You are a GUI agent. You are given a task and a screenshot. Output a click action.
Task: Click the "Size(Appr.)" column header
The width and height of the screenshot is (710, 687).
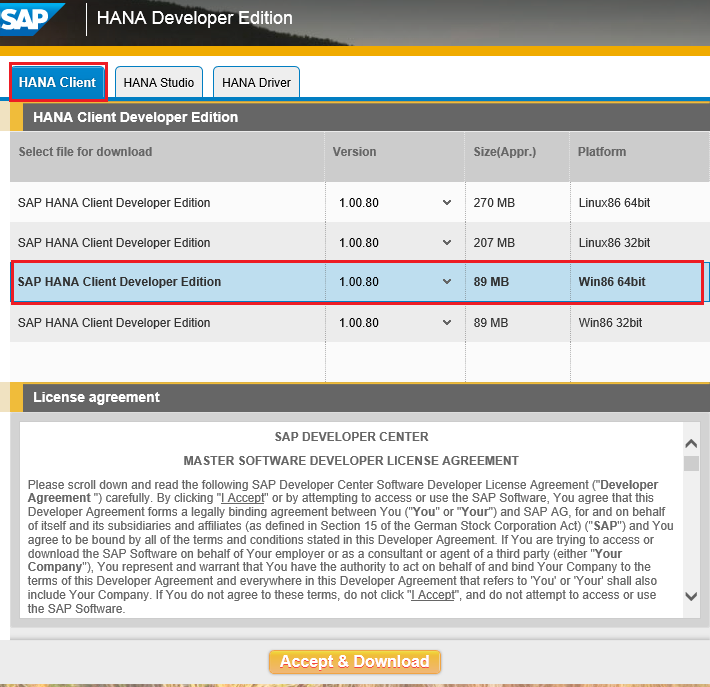[x=505, y=152]
